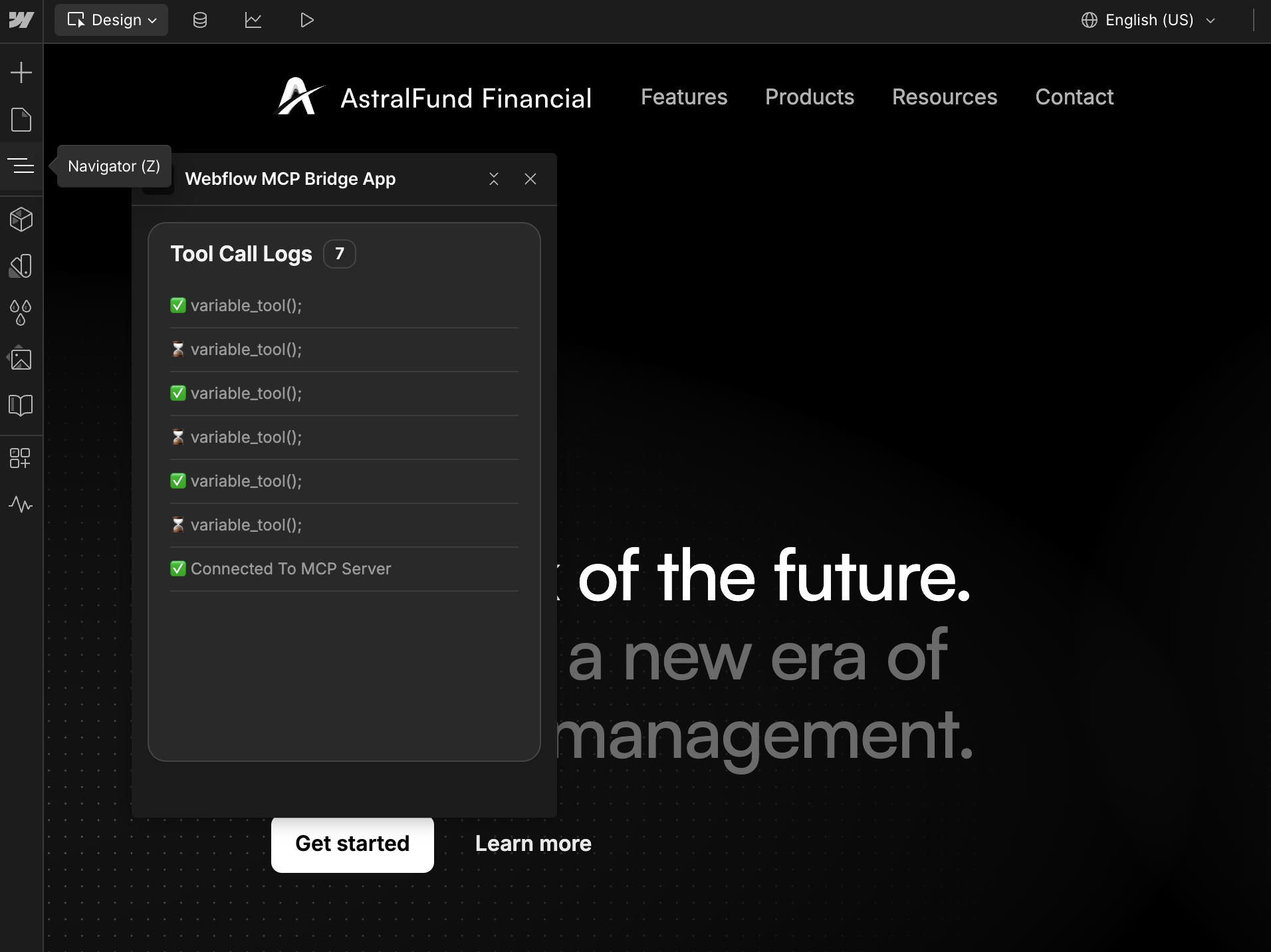This screenshot has height=952, width=1271.
Task: Open the English (US) language dropdown
Action: (x=1148, y=20)
